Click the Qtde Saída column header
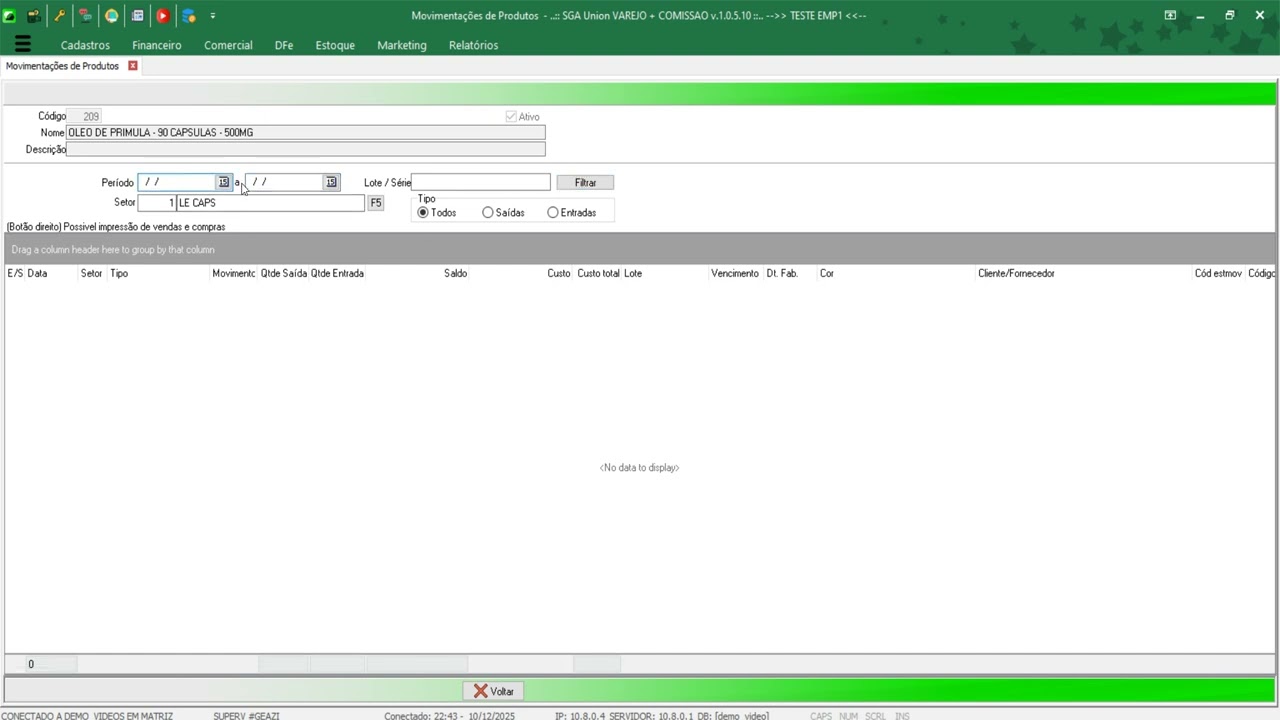1280x720 pixels. click(284, 273)
